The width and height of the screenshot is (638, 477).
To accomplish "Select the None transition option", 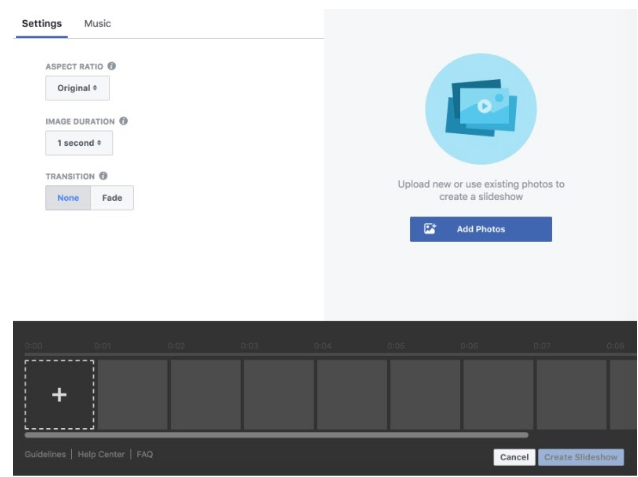I will point(68,198).
